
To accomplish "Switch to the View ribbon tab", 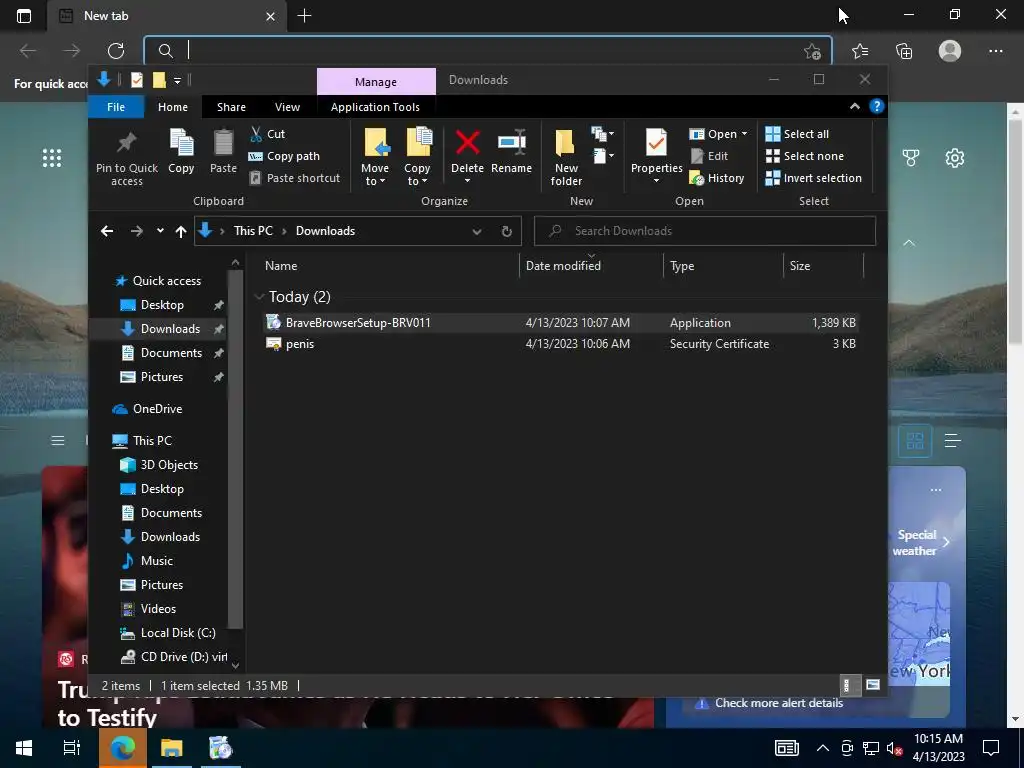I will 287,107.
